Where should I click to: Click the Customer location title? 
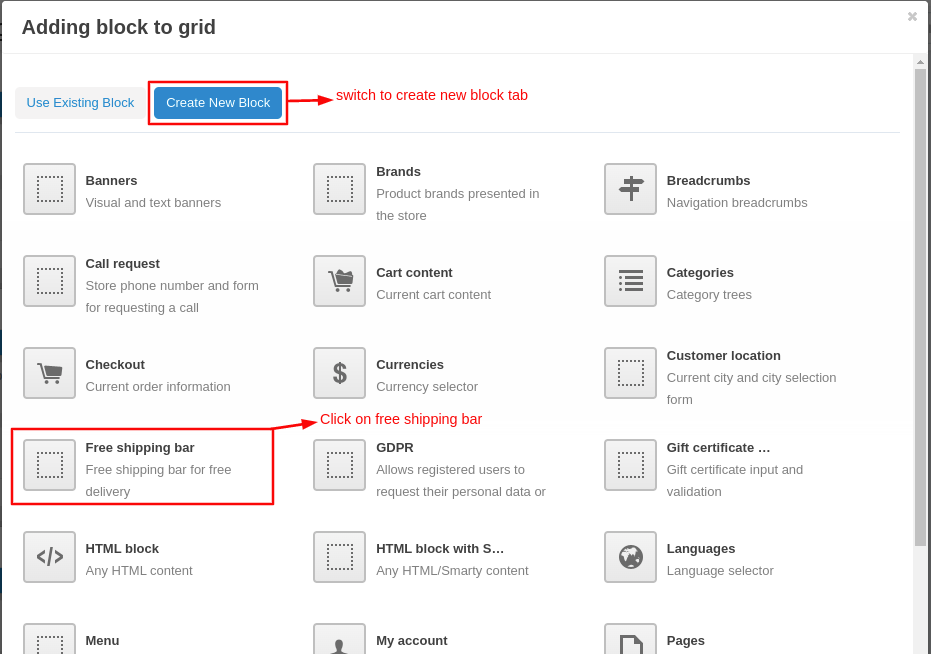click(724, 356)
